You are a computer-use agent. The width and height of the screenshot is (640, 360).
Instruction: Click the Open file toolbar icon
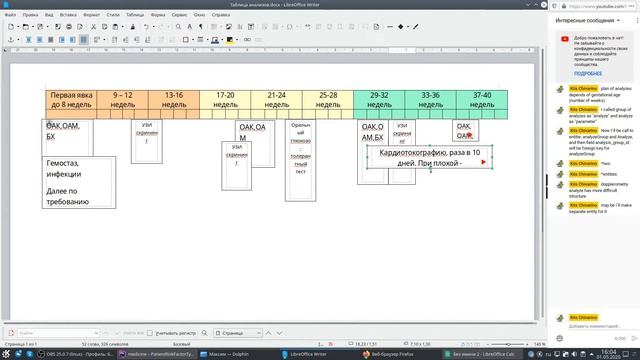[25, 27]
